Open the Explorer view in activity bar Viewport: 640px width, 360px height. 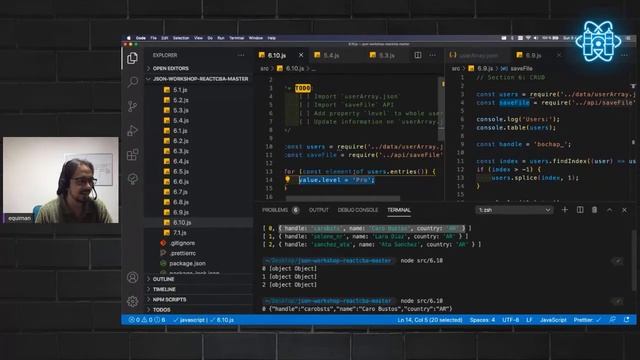click(x=132, y=58)
